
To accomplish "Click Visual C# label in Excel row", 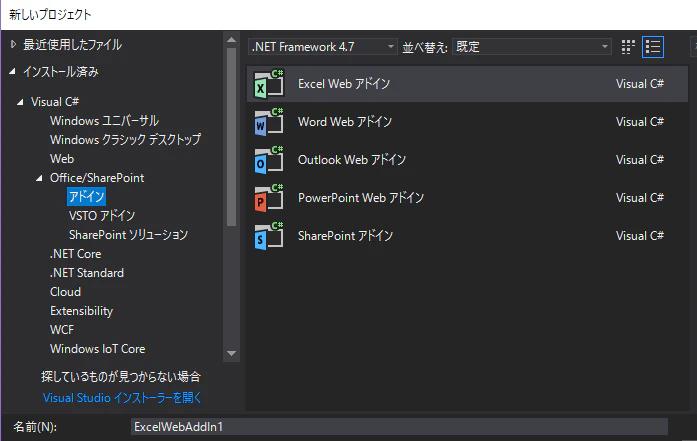I will tap(640, 84).
